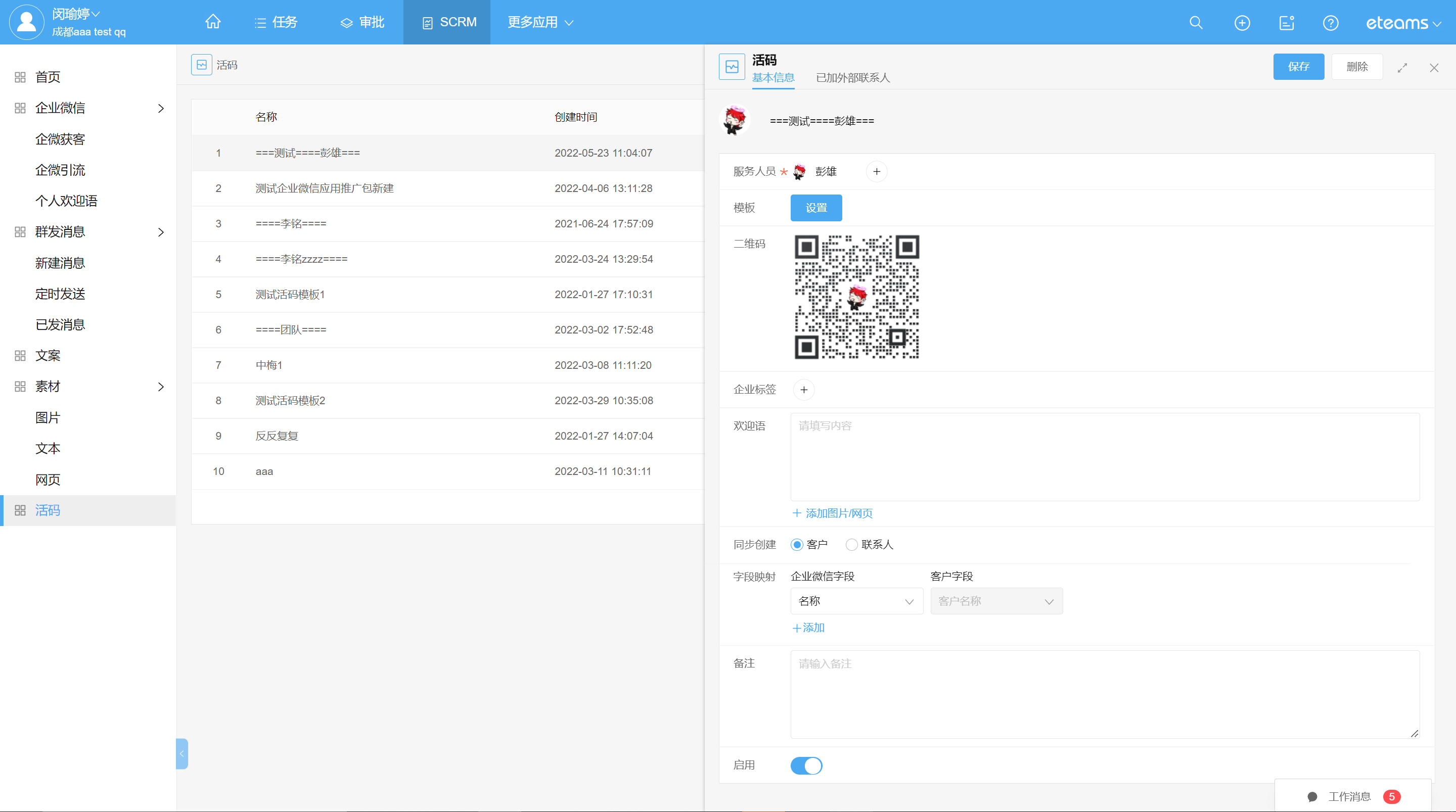
Task: Open 定时发送 in sidebar
Action: 60,294
